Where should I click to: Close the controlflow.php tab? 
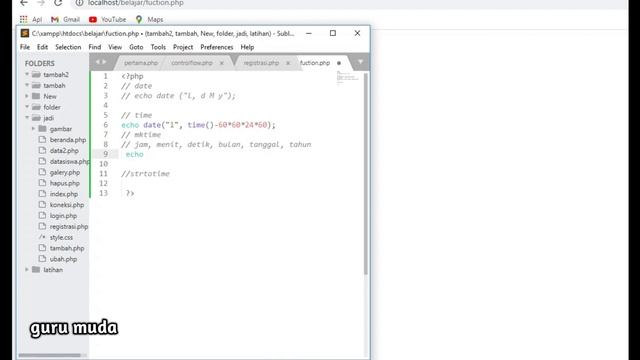coord(222,63)
